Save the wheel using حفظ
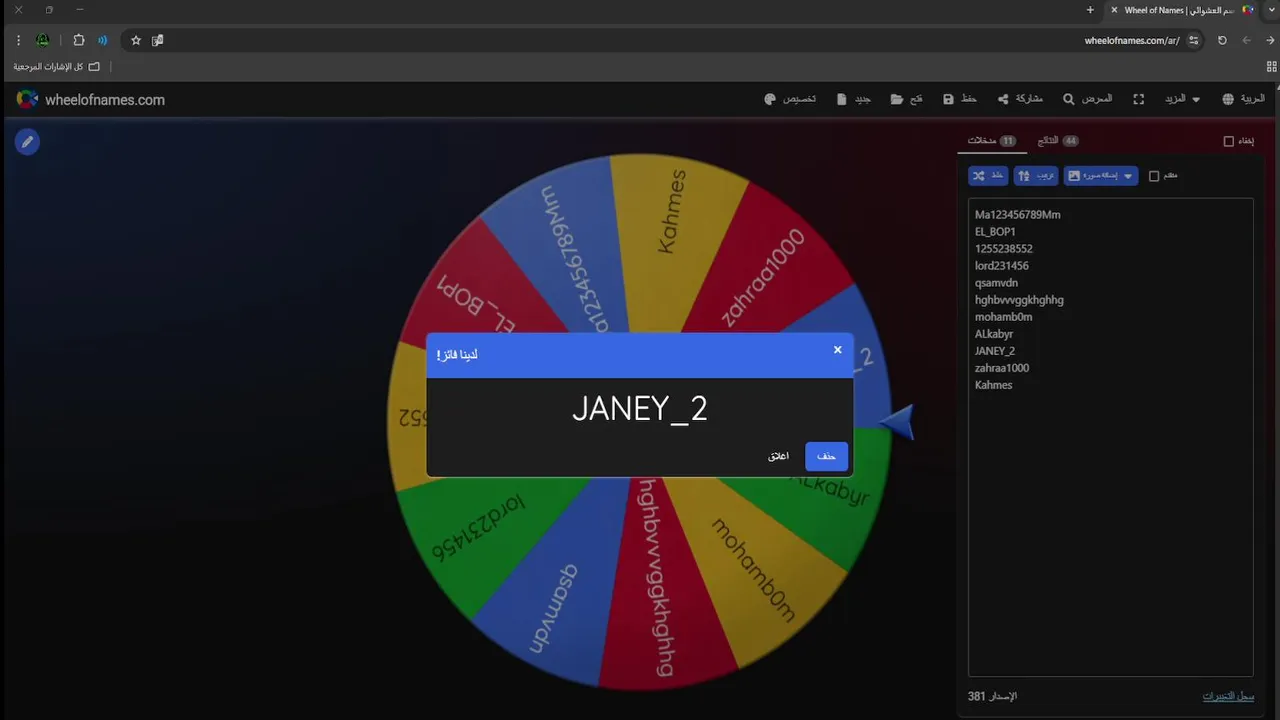The image size is (1280, 720). [x=960, y=99]
